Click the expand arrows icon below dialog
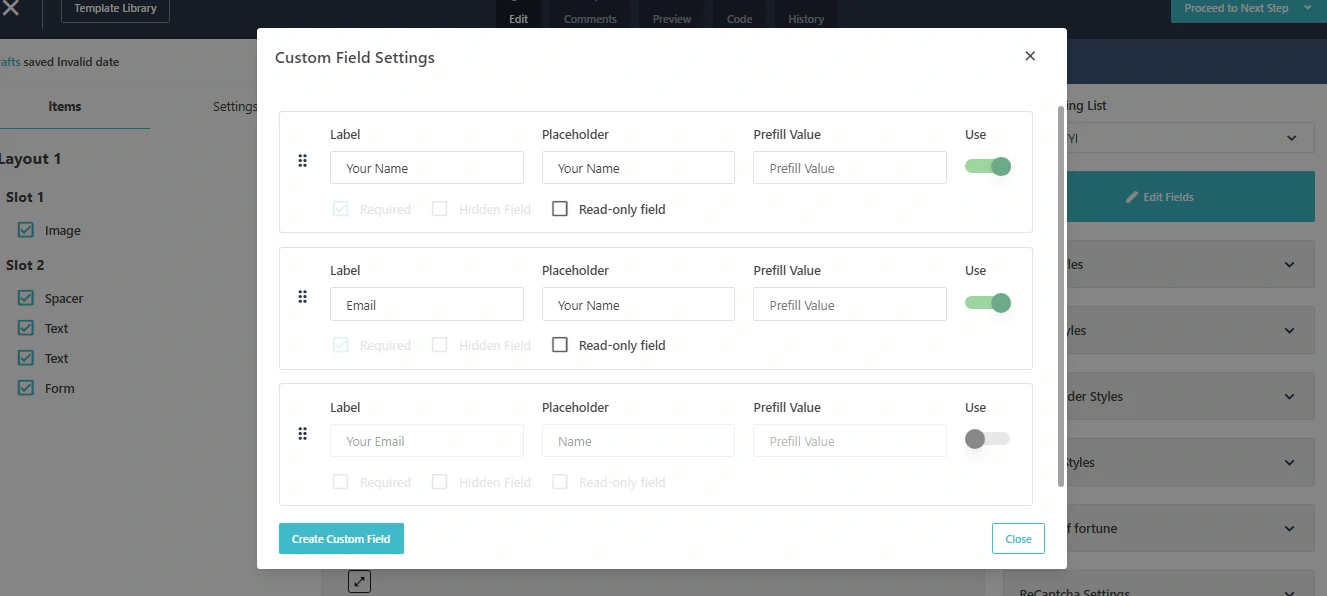The width and height of the screenshot is (1327, 596). (x=359, y=581)
